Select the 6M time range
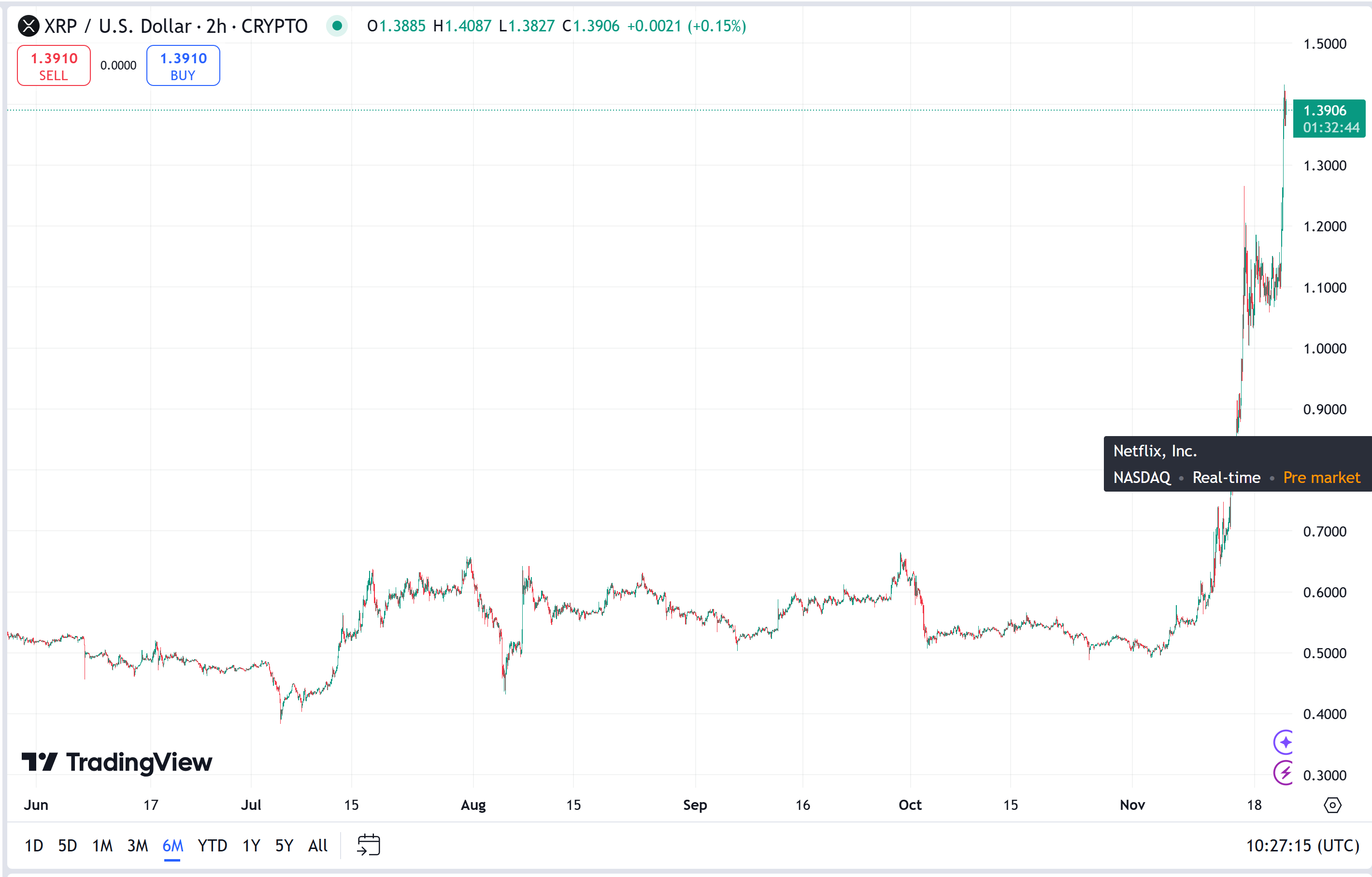The width and height of the screenshot is (1372, 877). point(172,846)
